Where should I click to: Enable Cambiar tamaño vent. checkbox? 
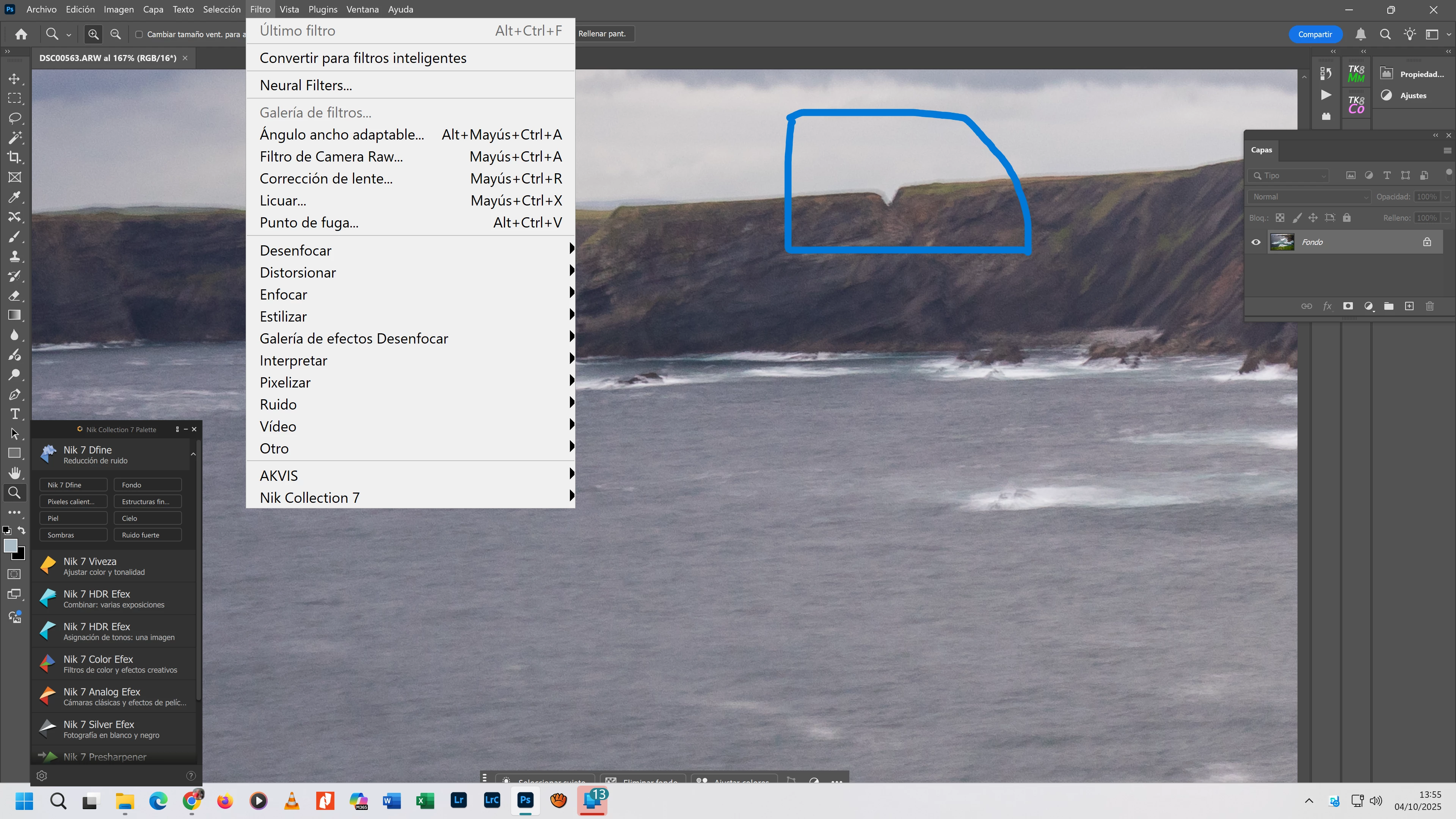pyautogui.click(x=139, y=35)
